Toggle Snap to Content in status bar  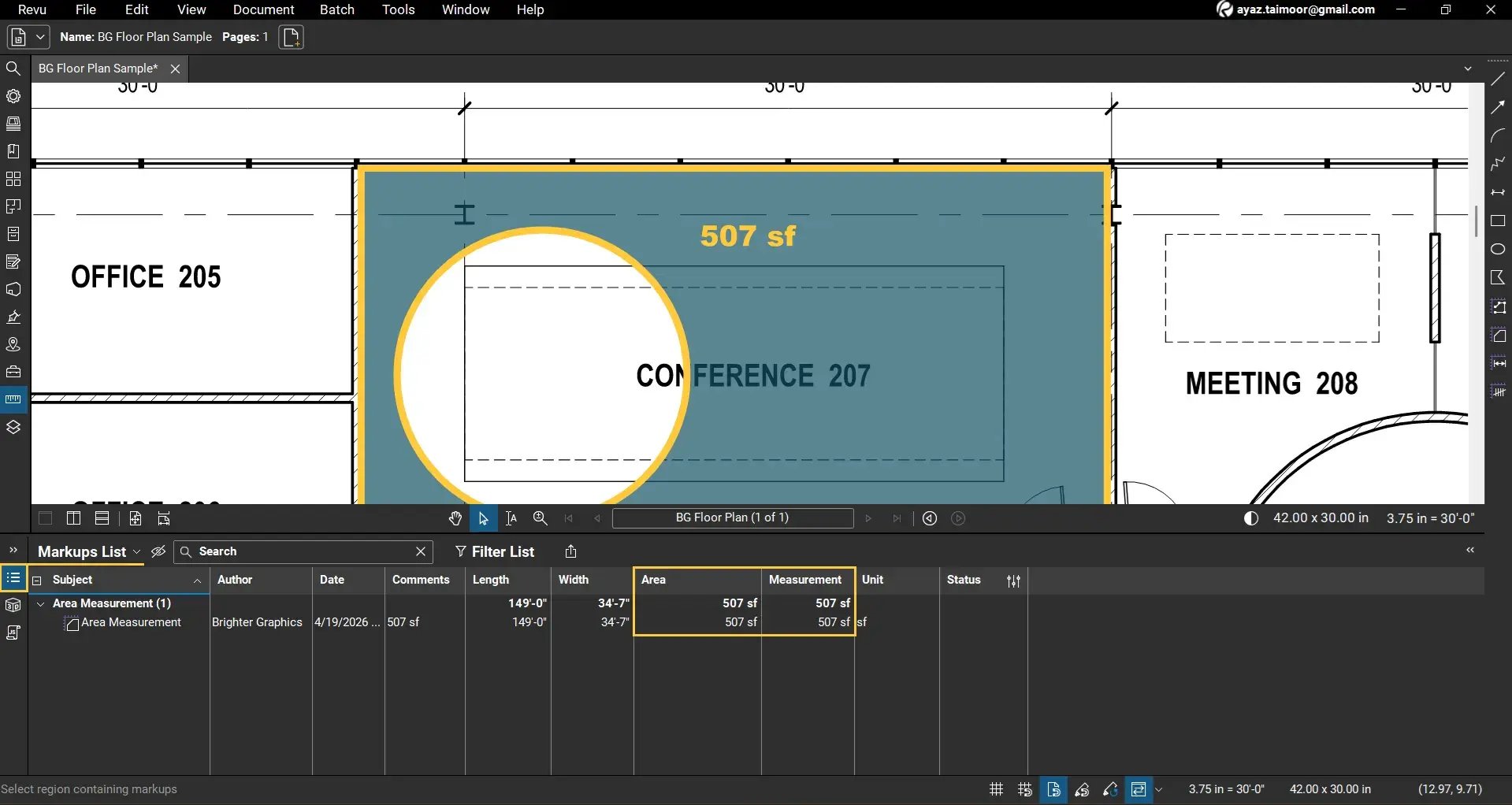click(x=1053, y=789)
